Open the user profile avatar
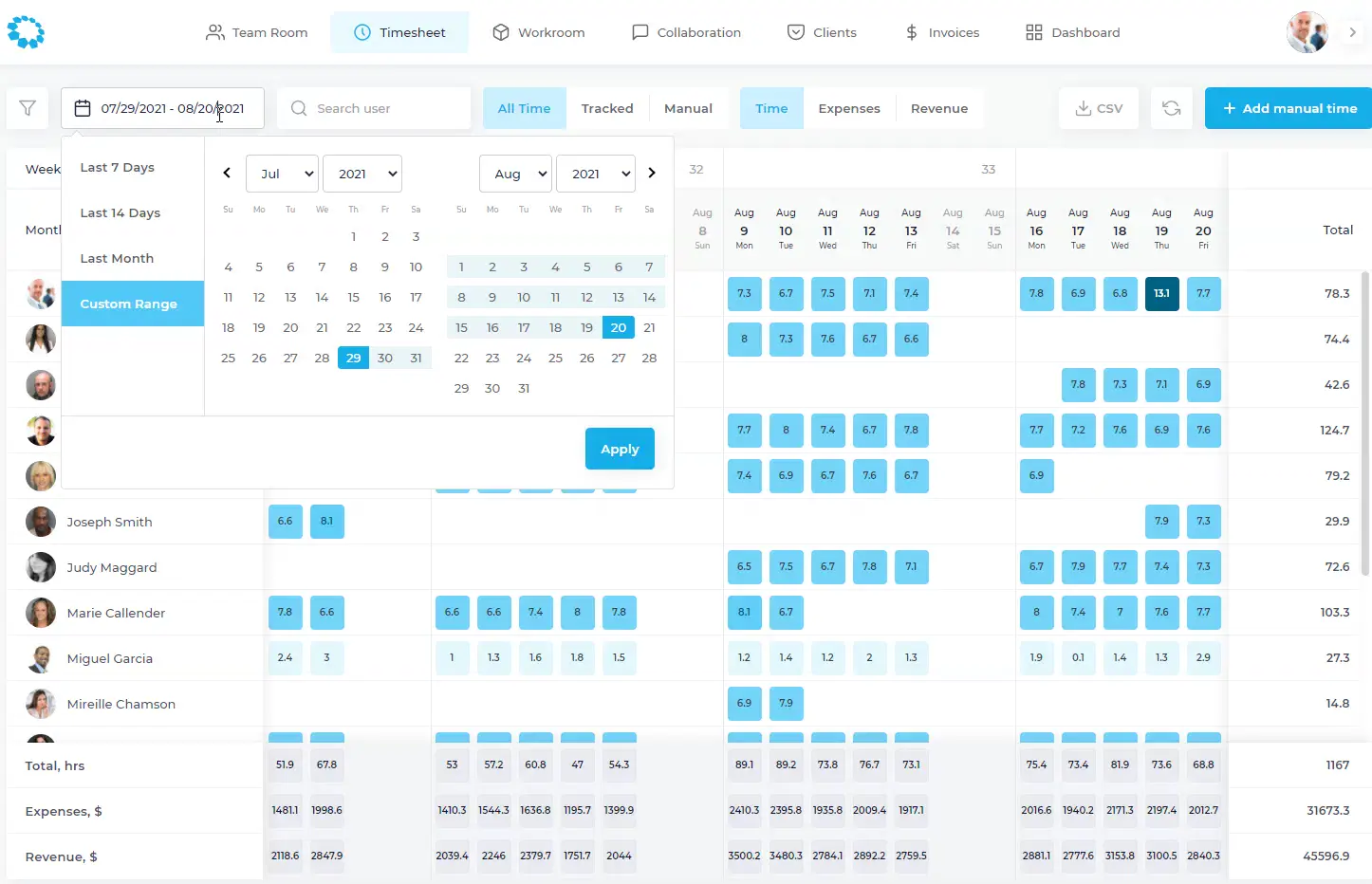Viewport: 1372px width, 884px height. coord(1307,32)
